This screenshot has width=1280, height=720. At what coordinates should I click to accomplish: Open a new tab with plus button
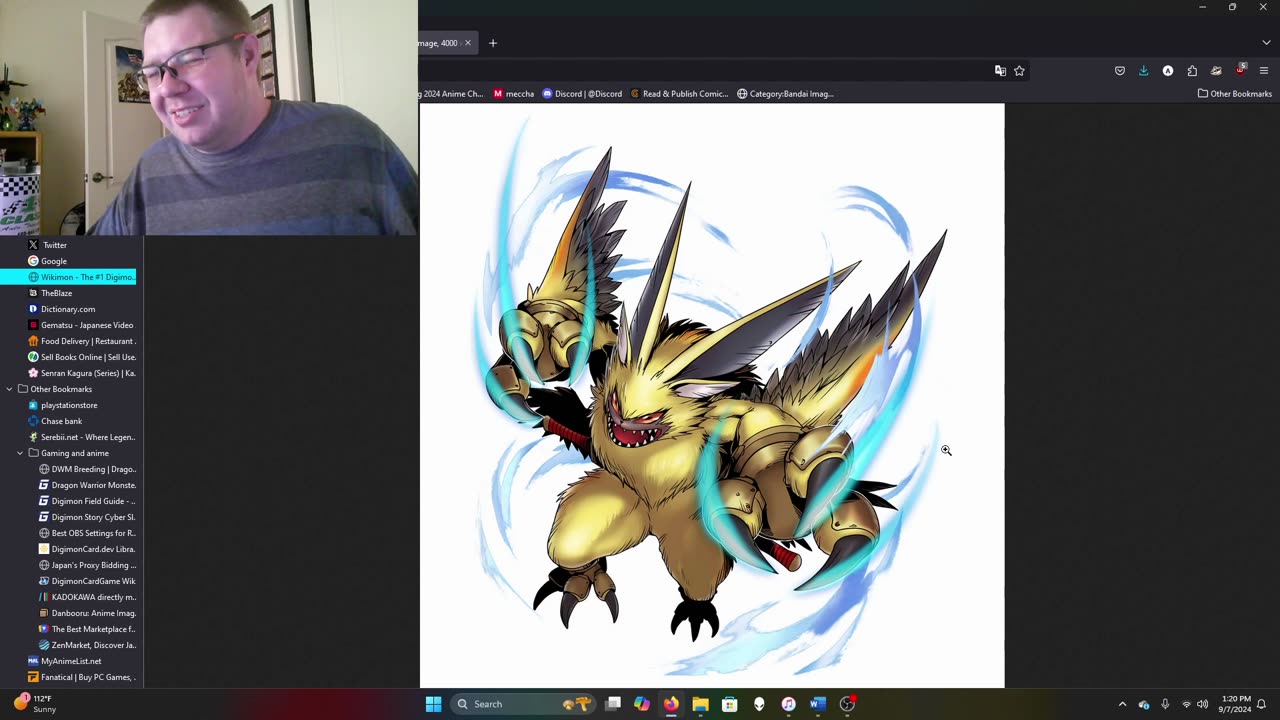click(x=492, y=43)
